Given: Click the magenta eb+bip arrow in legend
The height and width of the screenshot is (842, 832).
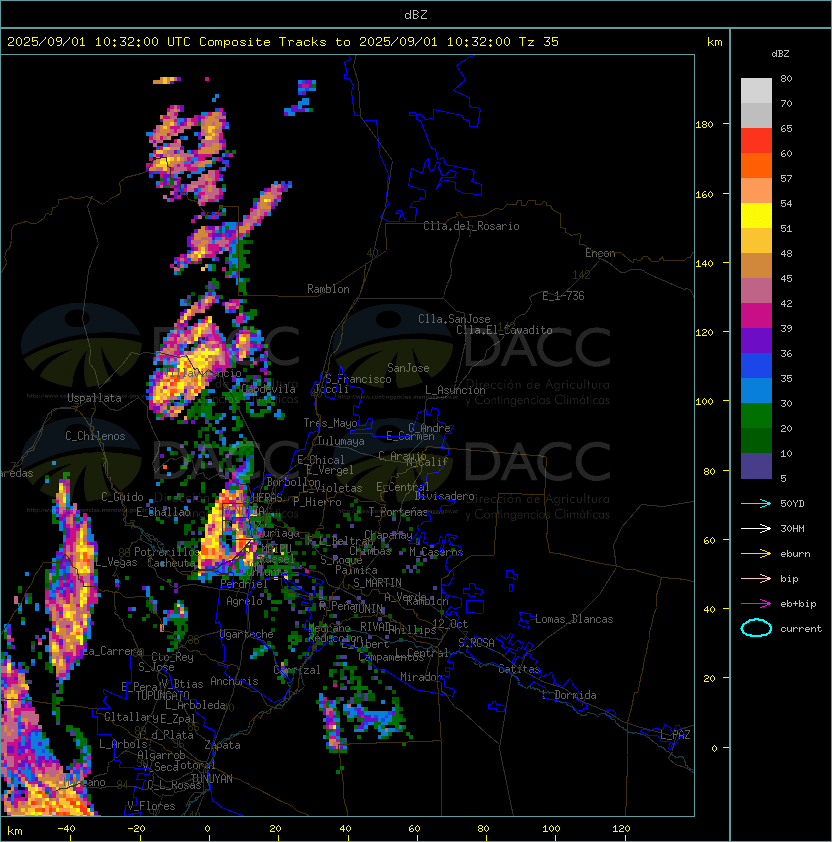Looking at the screenshot, I should 756,604.
